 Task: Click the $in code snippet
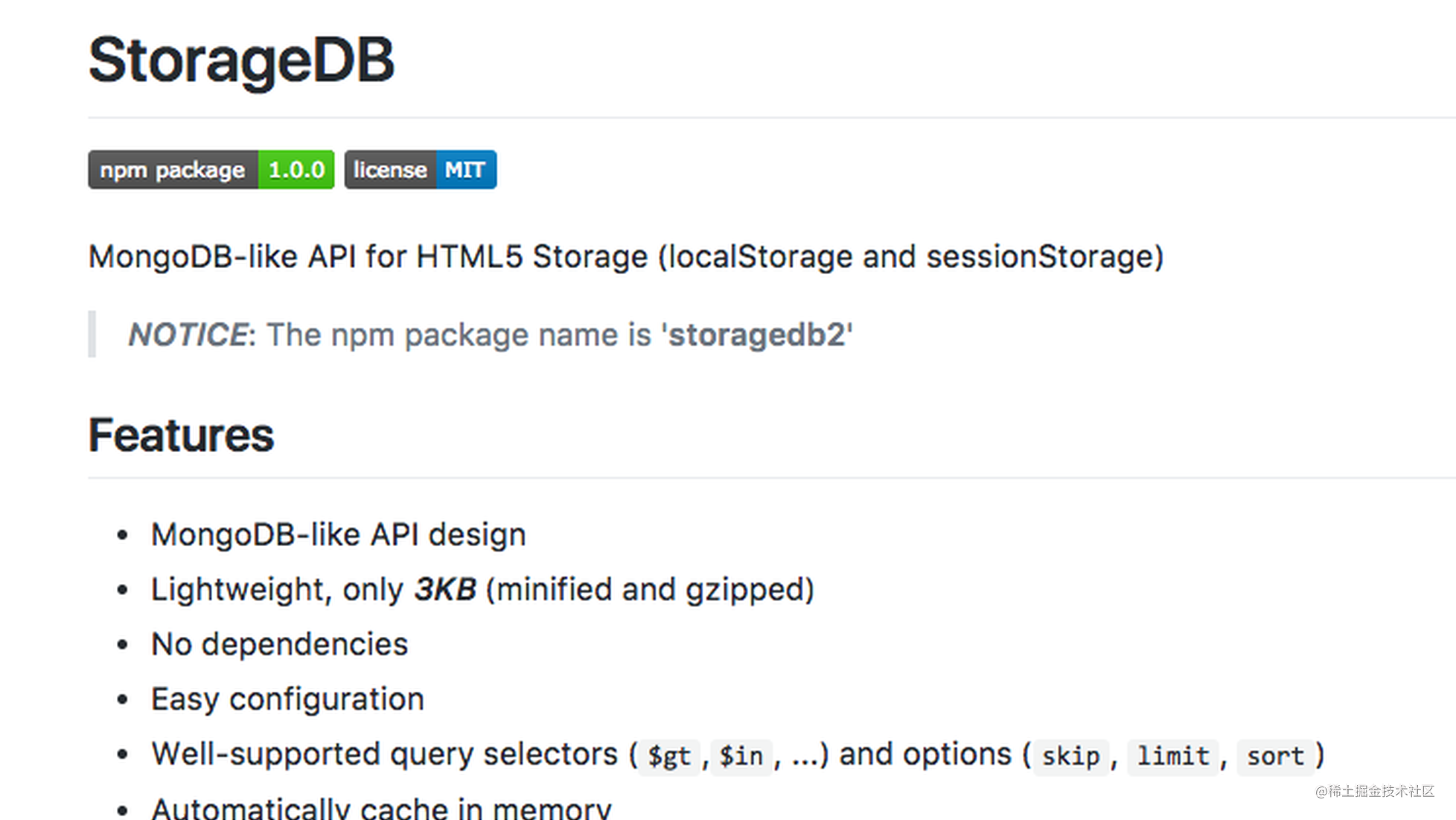point(741,755)
